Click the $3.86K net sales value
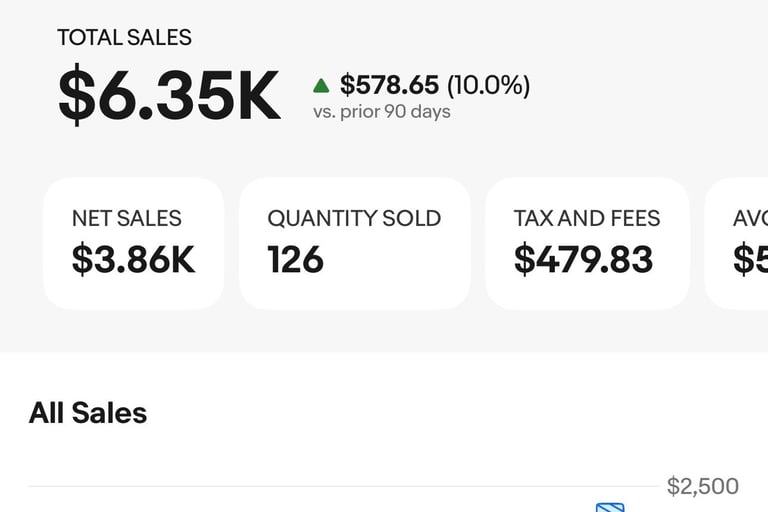The image size is (768, 512). point(133,260)
